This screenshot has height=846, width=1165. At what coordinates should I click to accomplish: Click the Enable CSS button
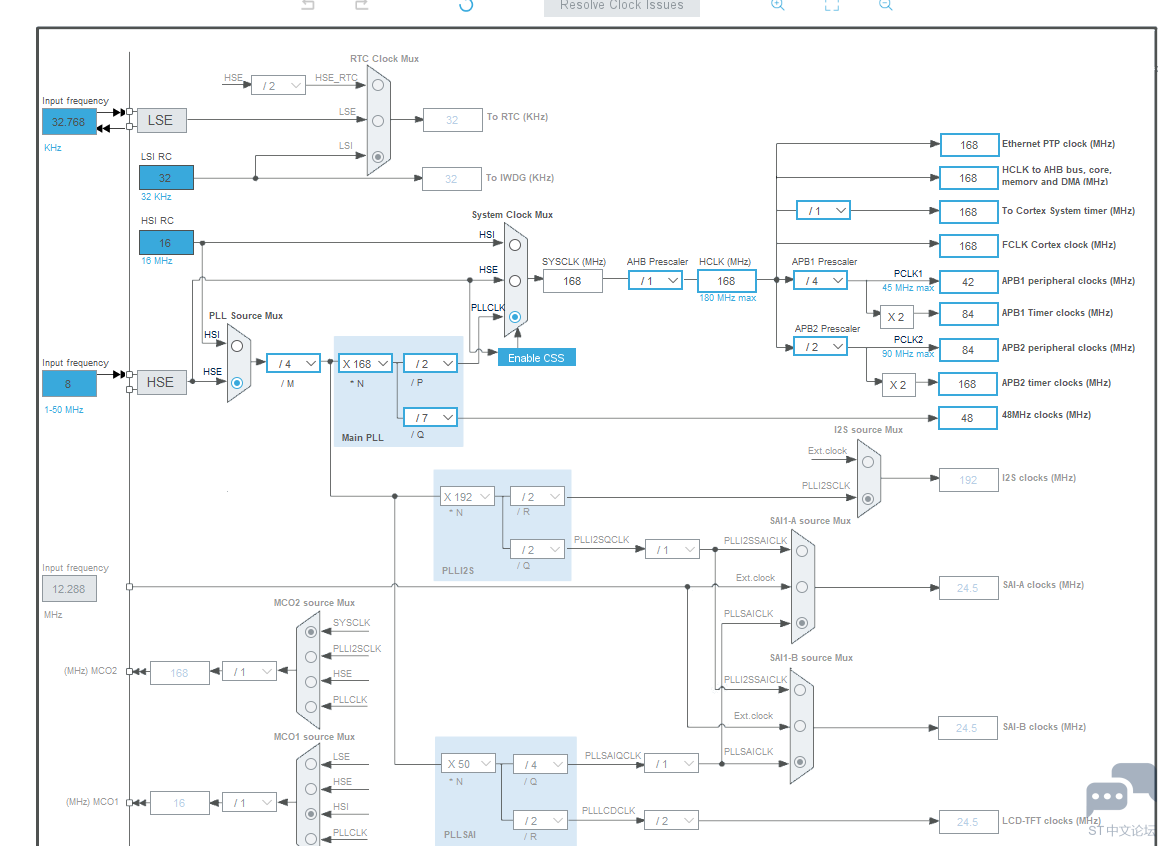[x=536, y=358]
